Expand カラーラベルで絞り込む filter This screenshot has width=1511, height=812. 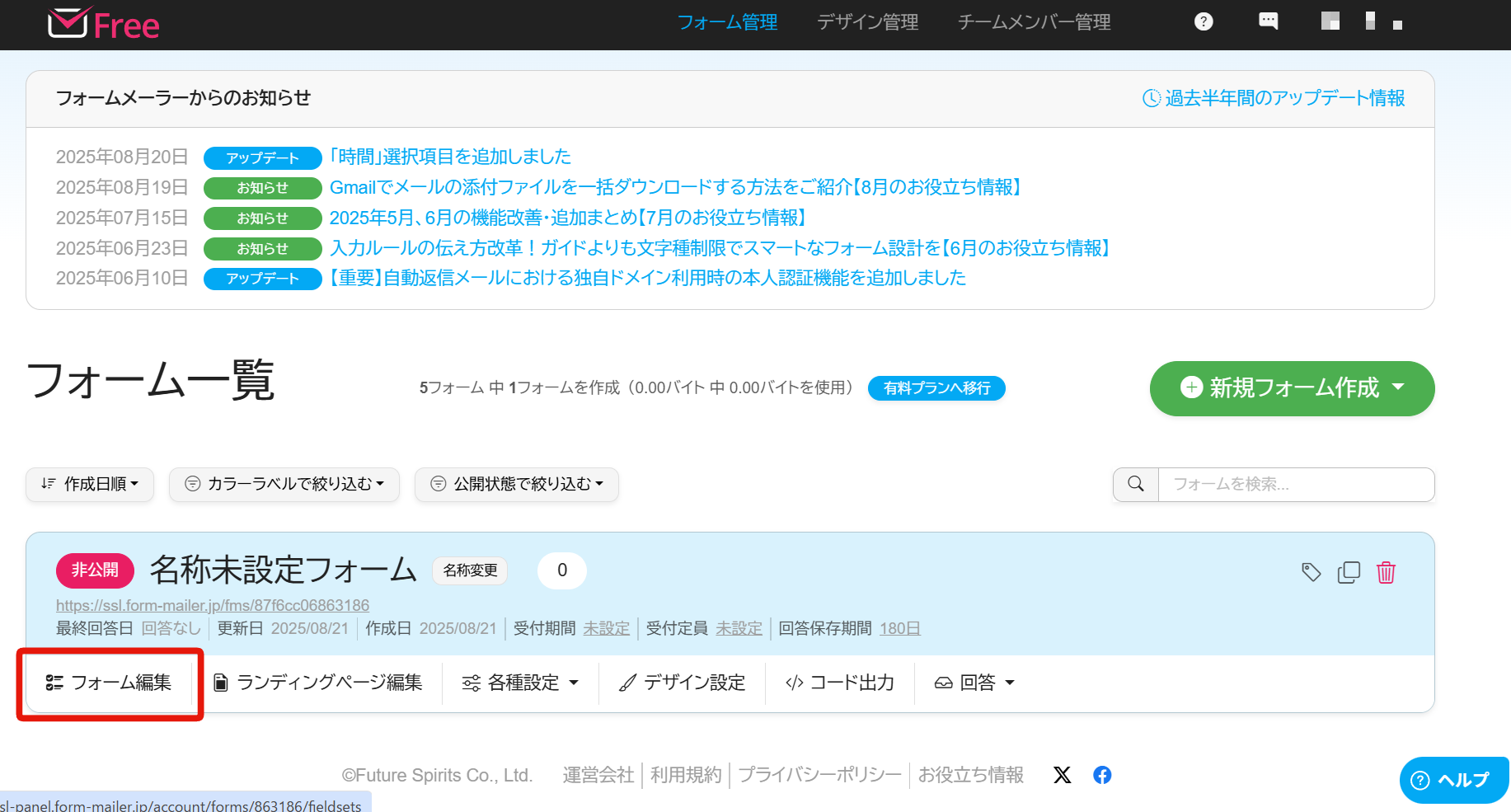point(284,484)
